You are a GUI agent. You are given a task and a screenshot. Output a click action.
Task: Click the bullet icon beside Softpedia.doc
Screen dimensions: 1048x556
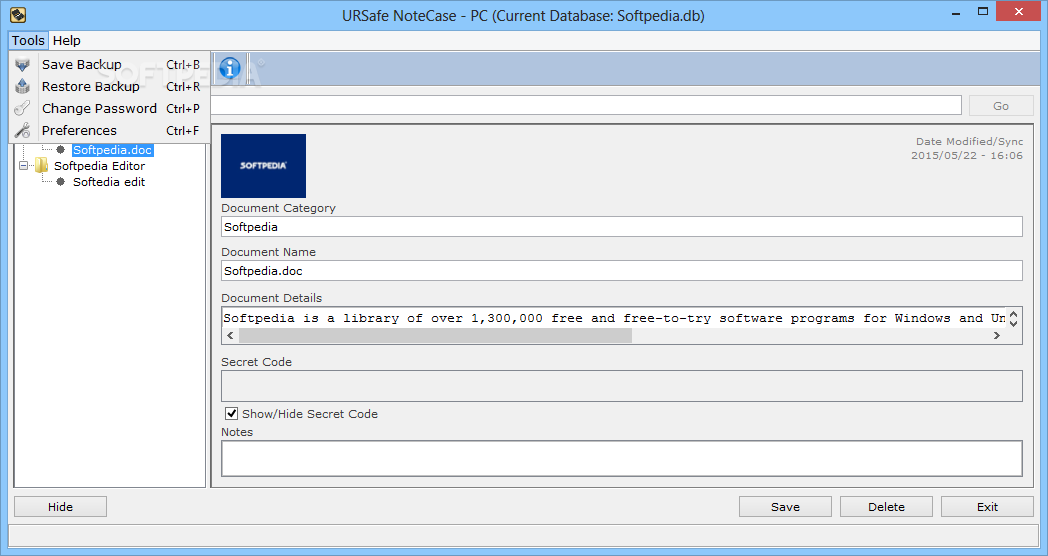coord(61,150)
